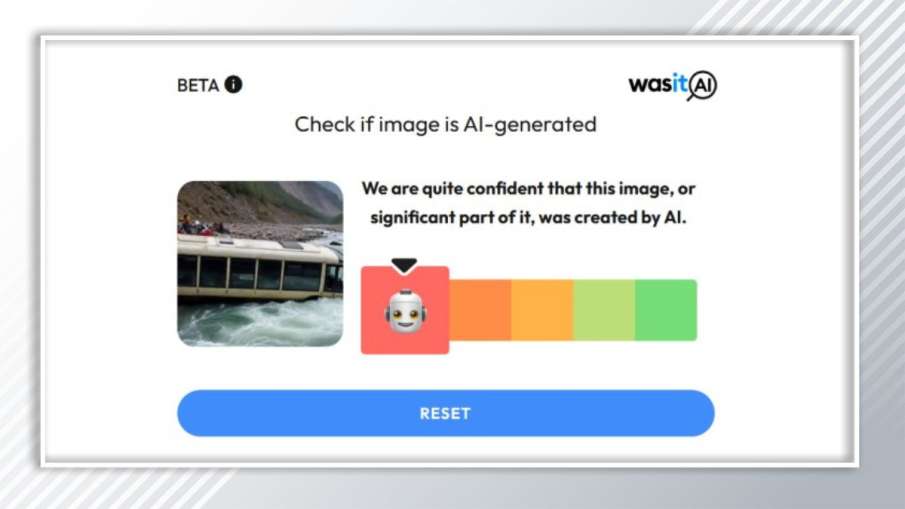This screenshot has height=509, width=905.
Task: Click the magnifying glass AI icon in logo
Action: point(702,86)
